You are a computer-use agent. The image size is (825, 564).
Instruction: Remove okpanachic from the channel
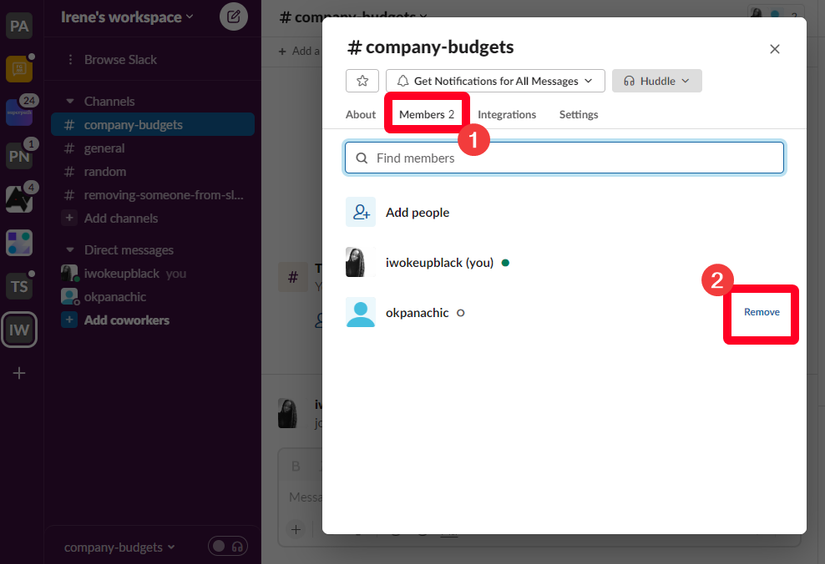coord(761,312)
